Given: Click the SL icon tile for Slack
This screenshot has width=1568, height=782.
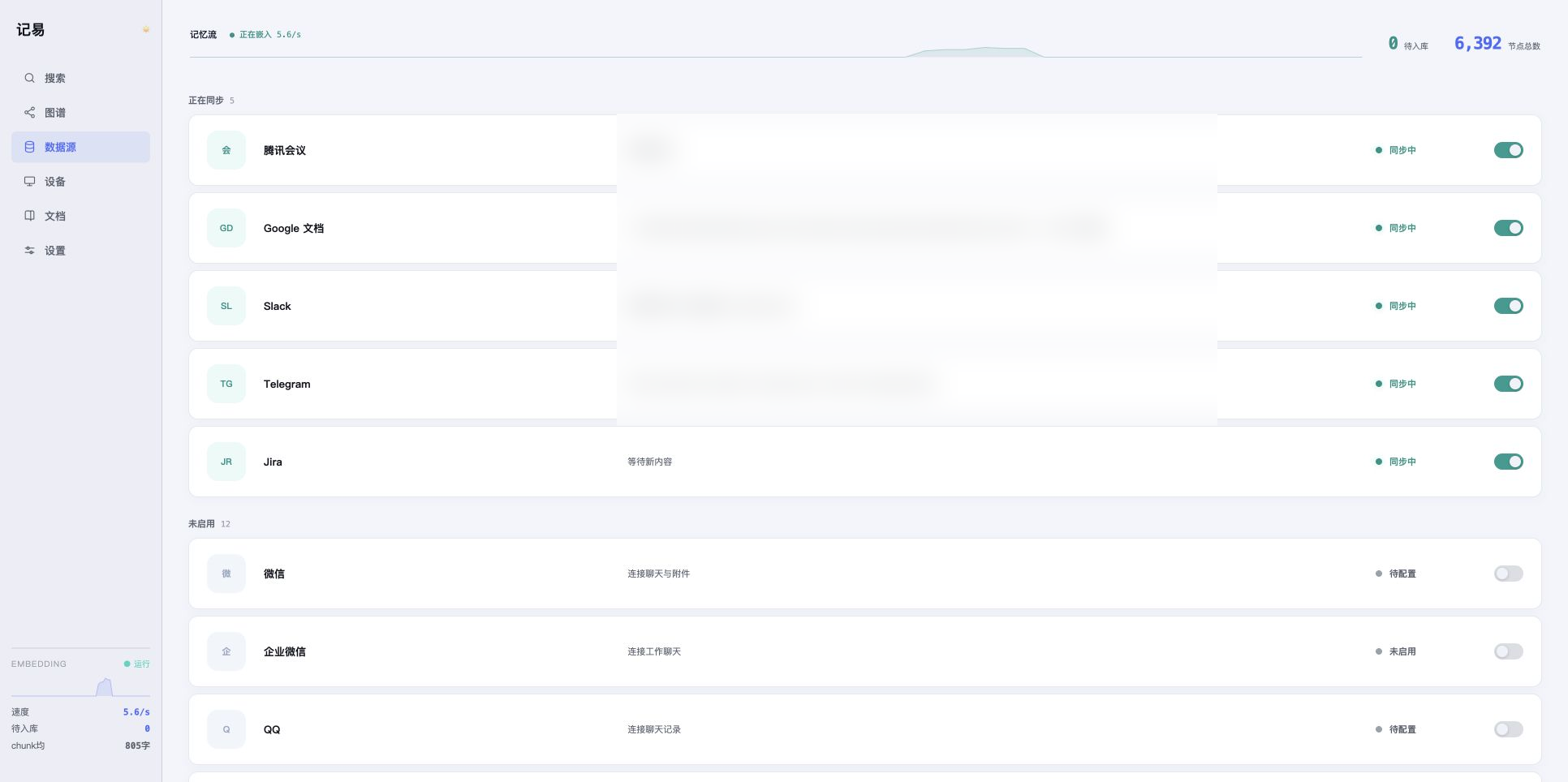Looking at the screenshot, I should [x=226, y=306].
